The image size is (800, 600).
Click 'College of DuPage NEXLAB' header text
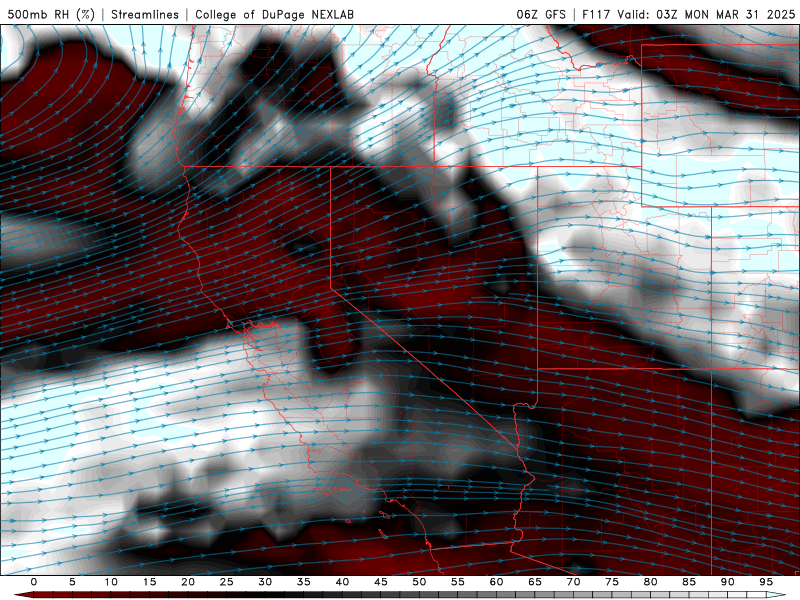point(274,14)
